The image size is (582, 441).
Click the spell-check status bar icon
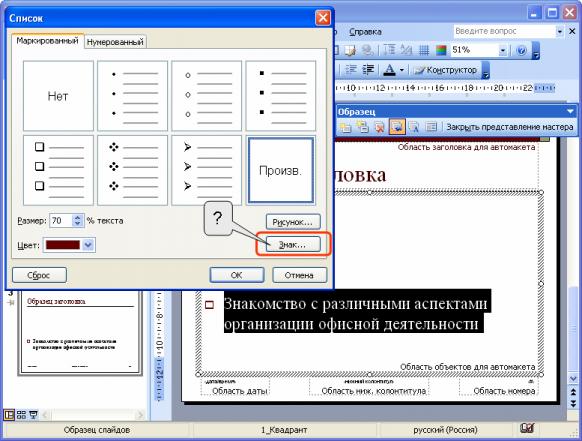527,429
